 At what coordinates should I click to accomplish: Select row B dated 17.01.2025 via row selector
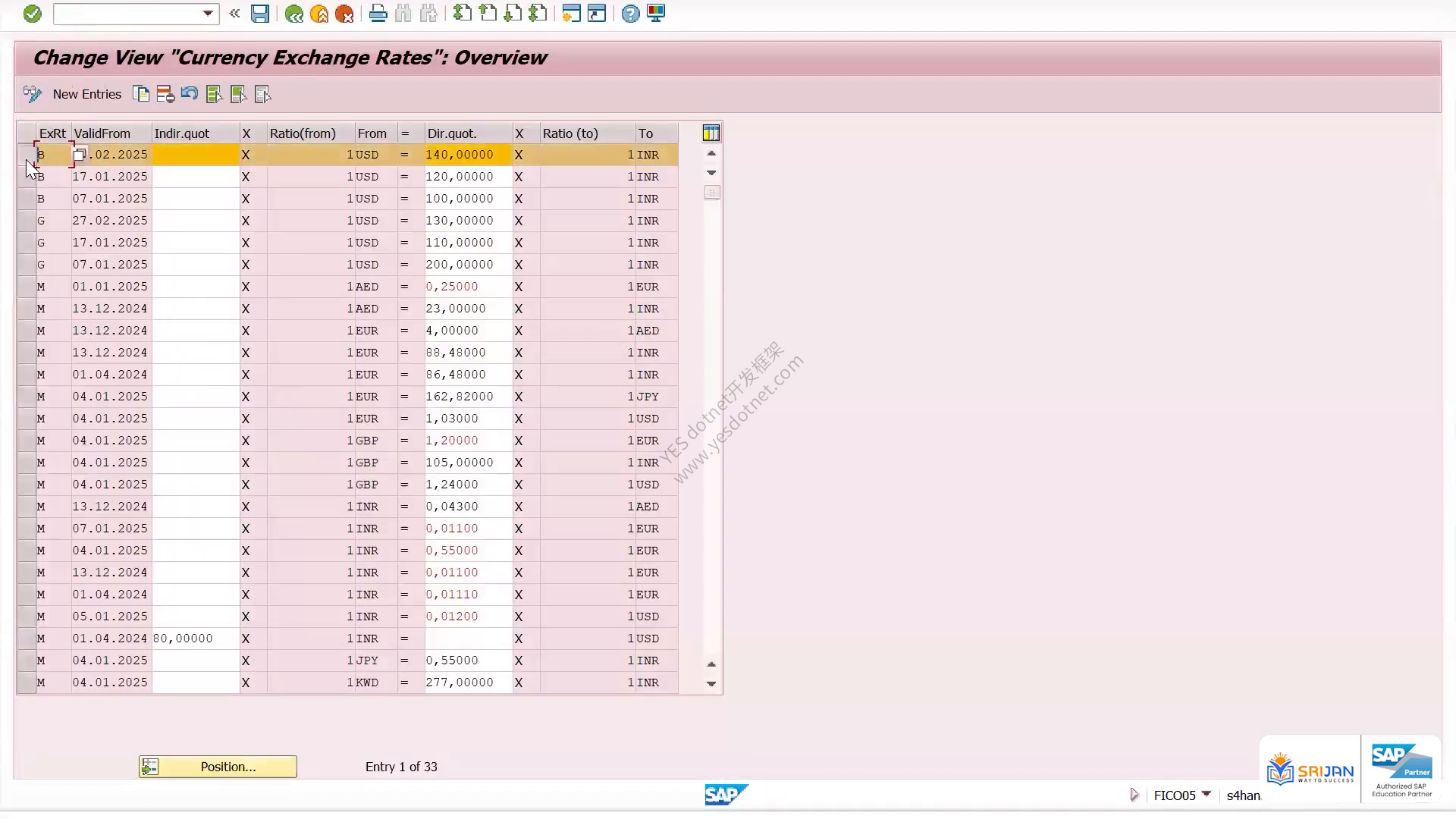click(x=27, y=177)
